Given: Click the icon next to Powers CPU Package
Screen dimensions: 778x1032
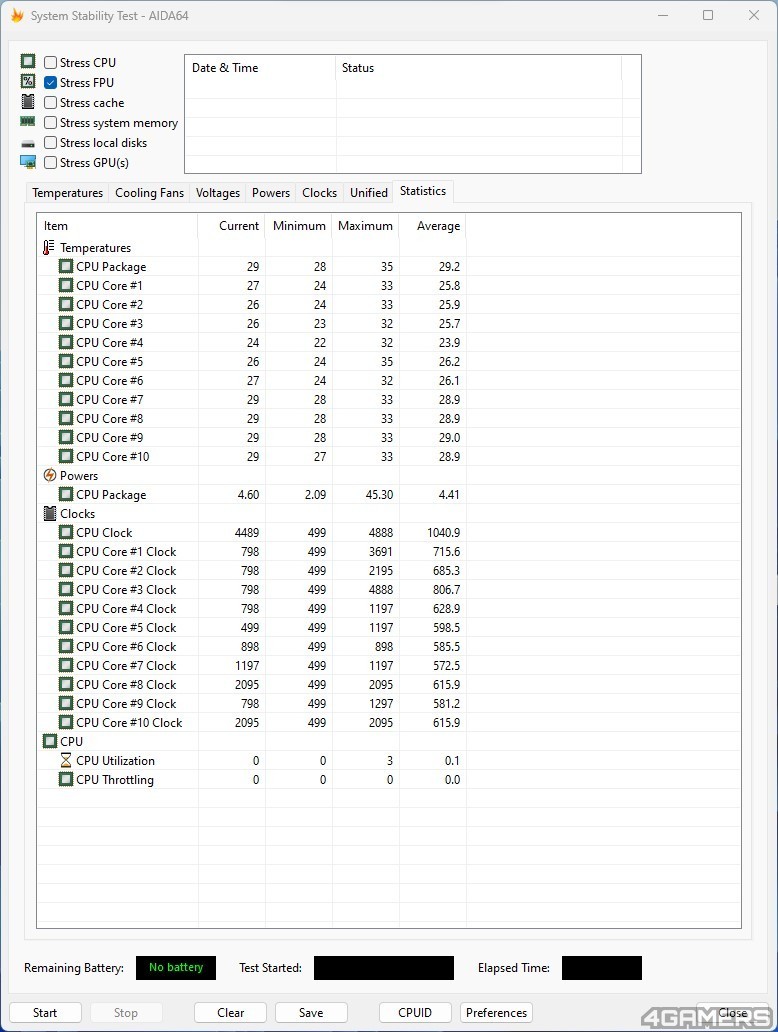Looking at the screenshot, I should coord(66,494).
